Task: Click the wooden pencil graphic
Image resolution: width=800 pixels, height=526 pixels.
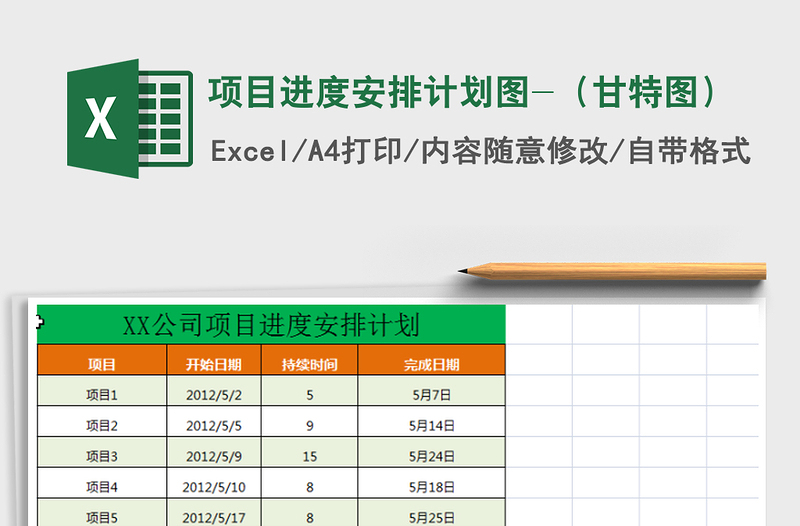Action: point(612,270)
